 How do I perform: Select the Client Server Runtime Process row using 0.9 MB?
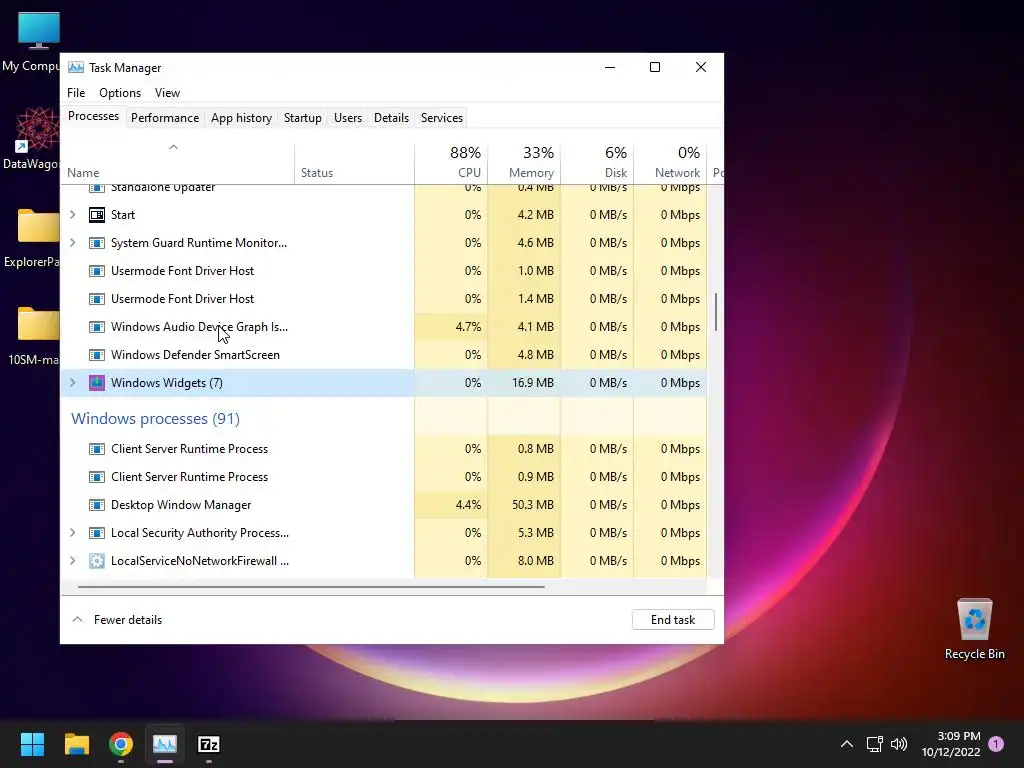pos(384,477)
